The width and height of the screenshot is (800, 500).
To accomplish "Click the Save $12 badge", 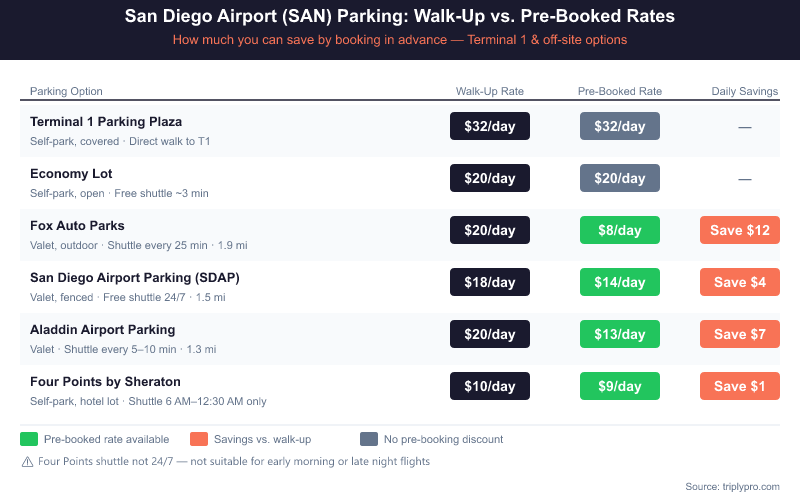I will (740, 230).
